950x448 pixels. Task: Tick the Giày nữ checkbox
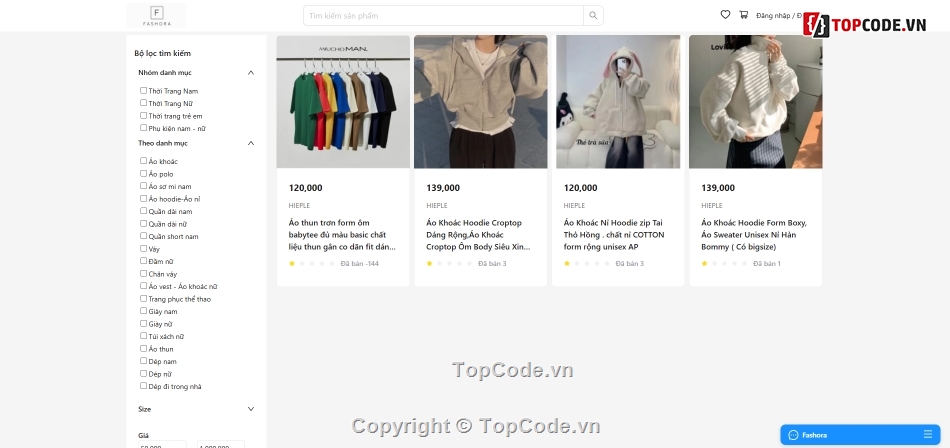pos(144,323)
